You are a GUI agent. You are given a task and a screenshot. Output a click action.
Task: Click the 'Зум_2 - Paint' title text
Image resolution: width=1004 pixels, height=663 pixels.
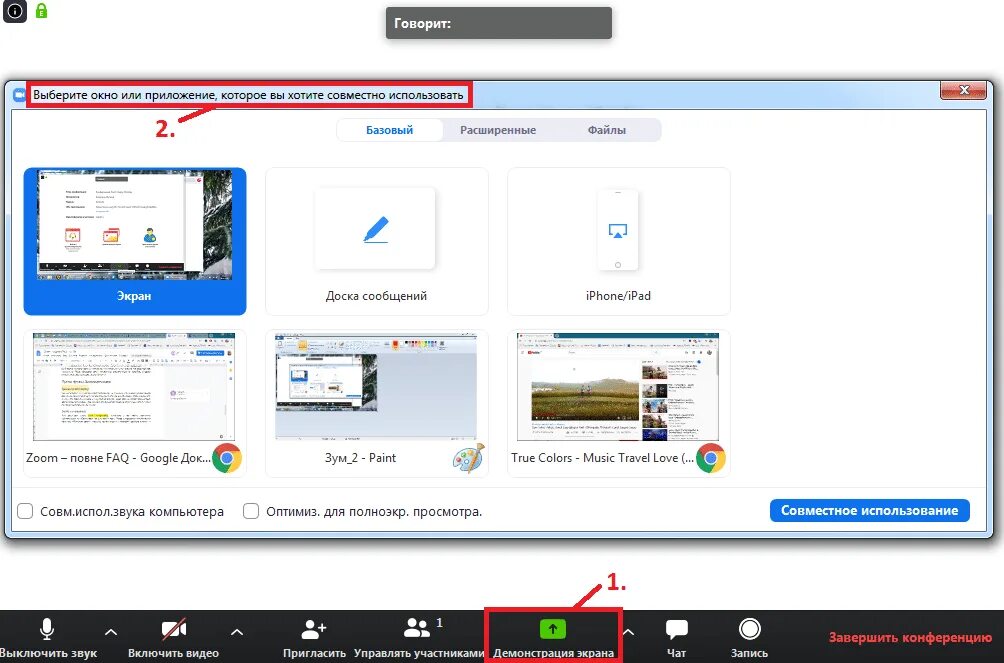click(x=360, y=458)
